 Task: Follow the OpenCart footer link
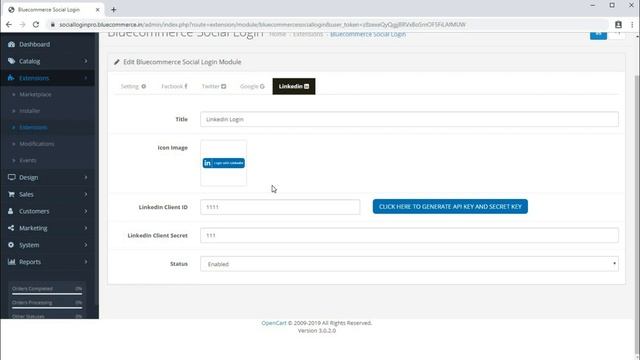coord(274,323)
